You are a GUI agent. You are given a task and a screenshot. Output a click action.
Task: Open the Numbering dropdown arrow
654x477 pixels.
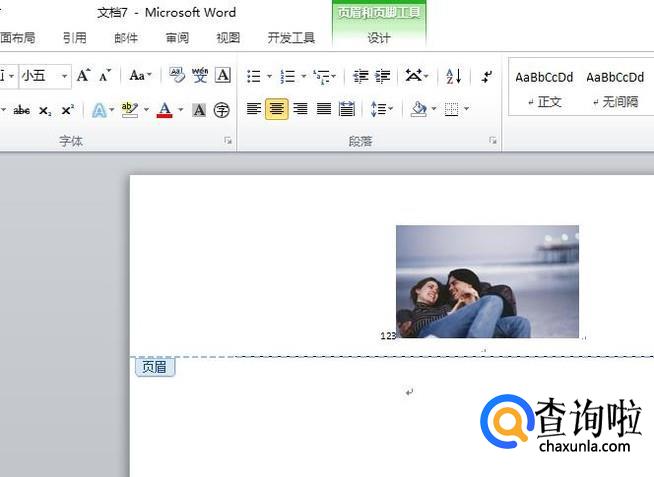[x=304, y=76]
